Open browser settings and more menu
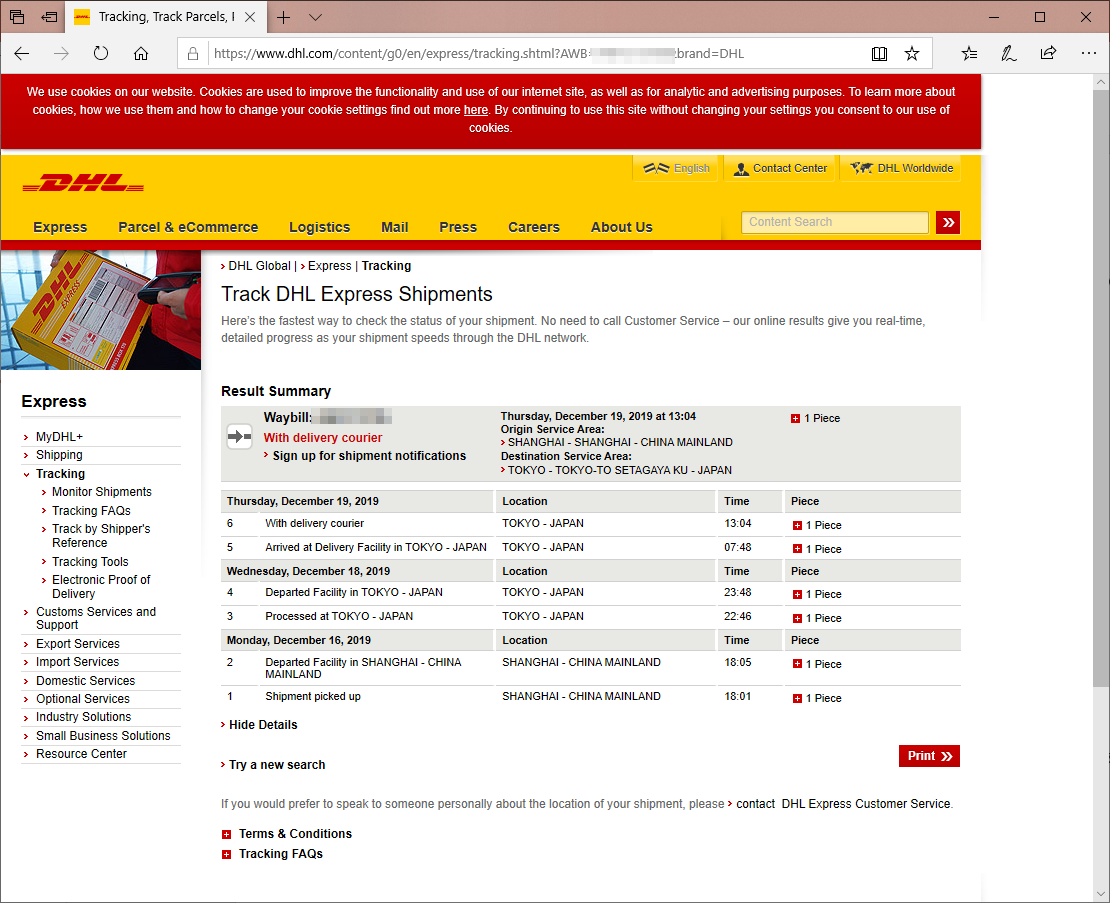1110x903 pixels. [1089, 53]
